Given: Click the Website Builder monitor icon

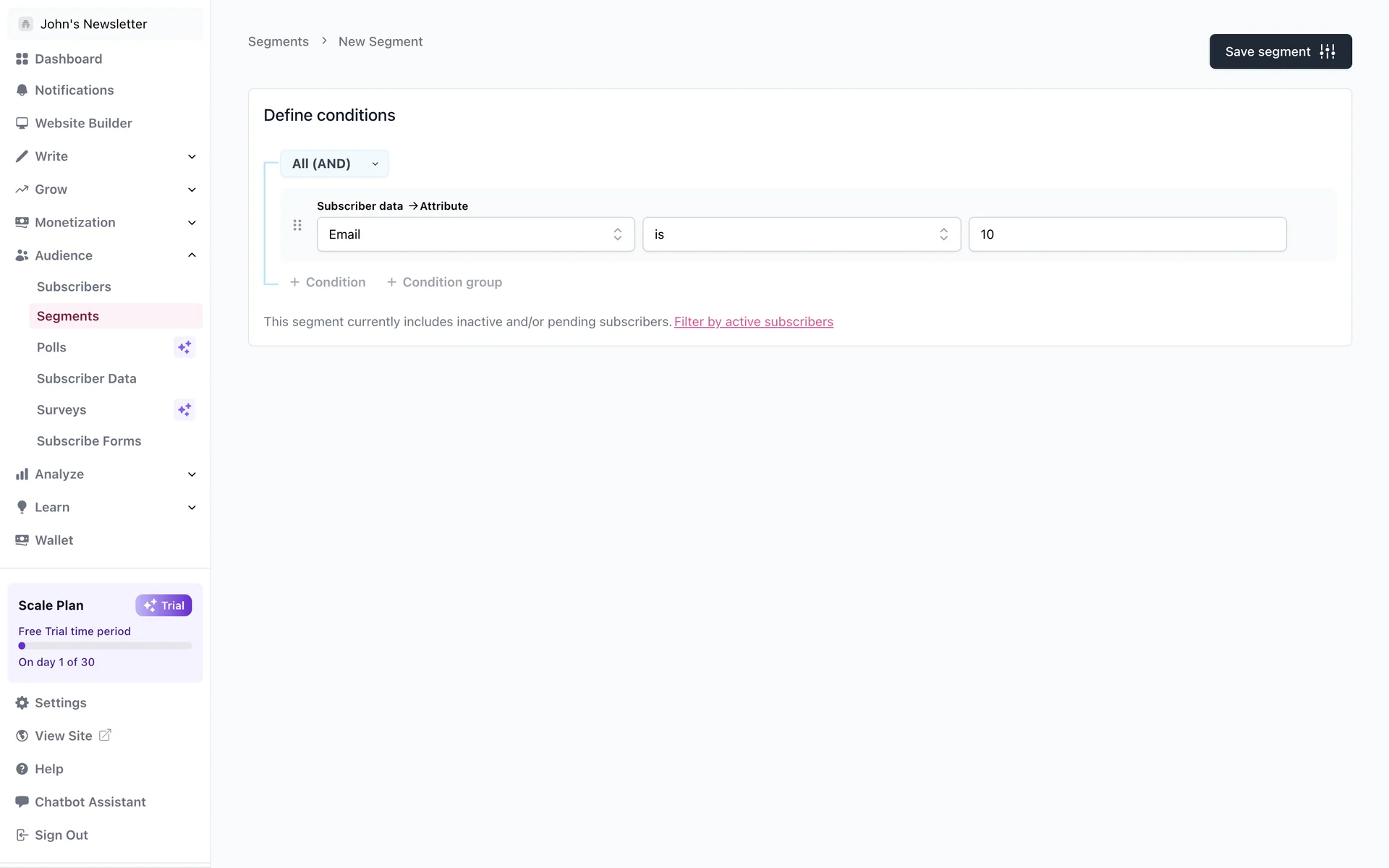Looking at the screenshot, I should [22, 123].
